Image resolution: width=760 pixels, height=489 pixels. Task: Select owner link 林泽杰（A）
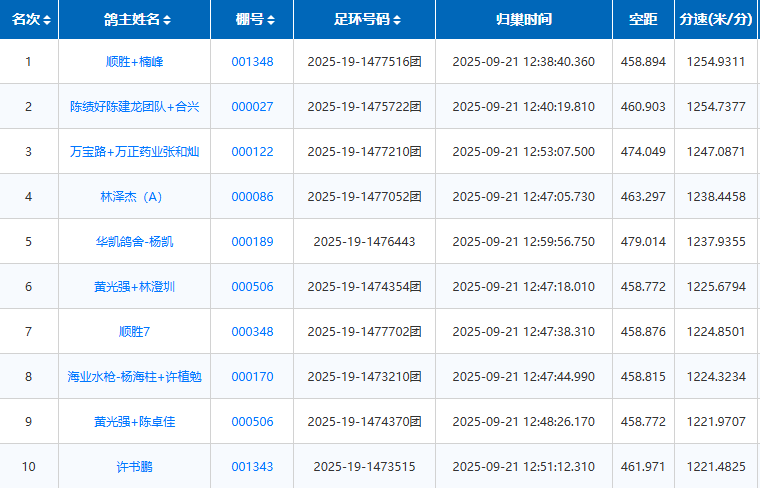coord(134,197)
